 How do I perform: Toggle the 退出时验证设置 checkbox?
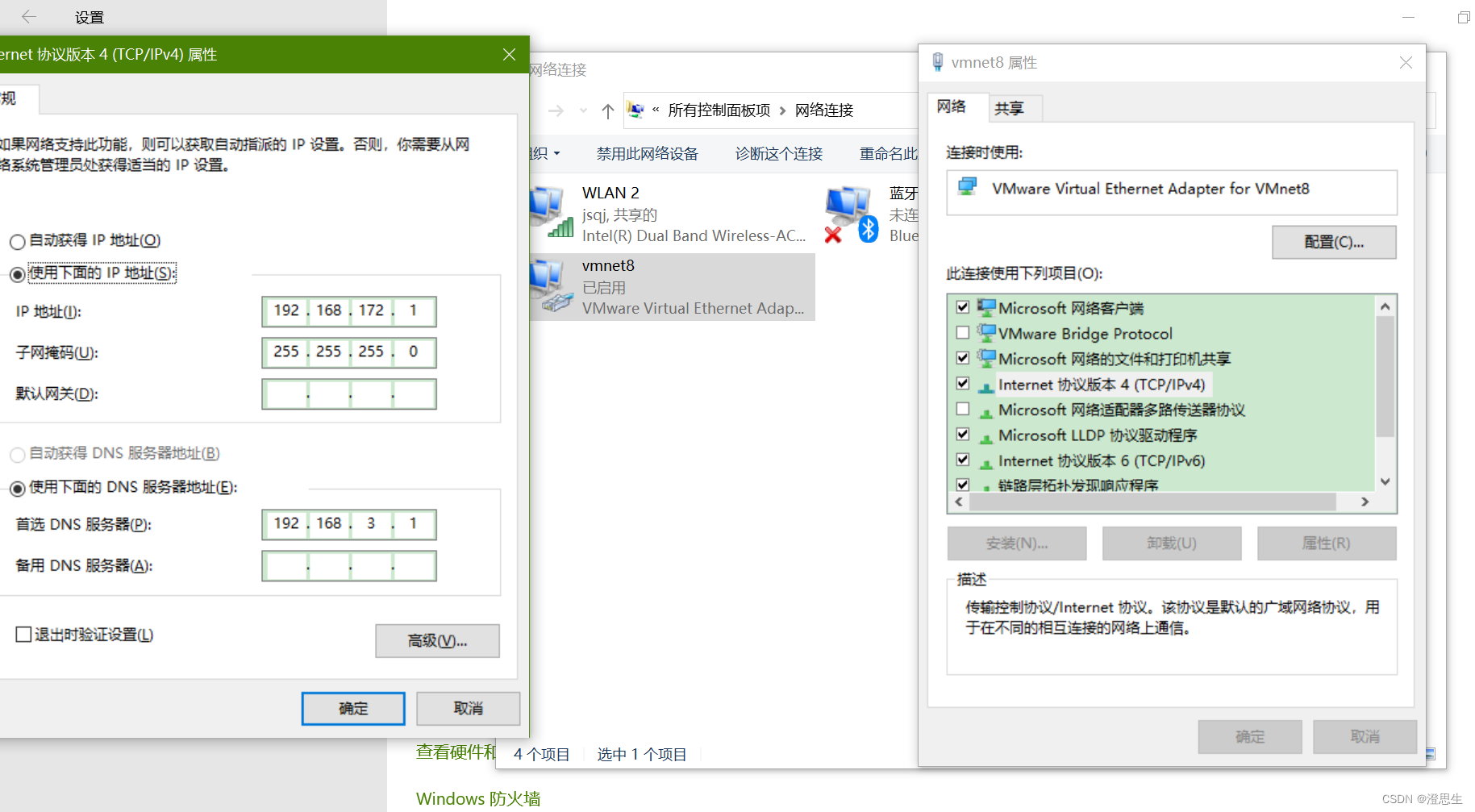pos(24,635)
